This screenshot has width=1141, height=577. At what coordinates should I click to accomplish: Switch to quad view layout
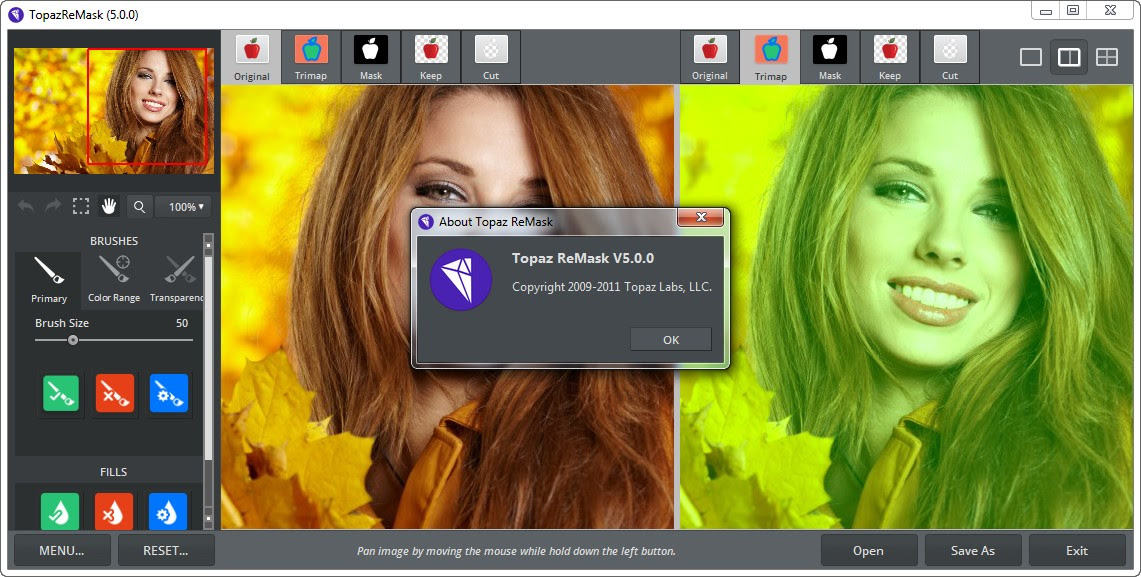tap(1107, 57)
